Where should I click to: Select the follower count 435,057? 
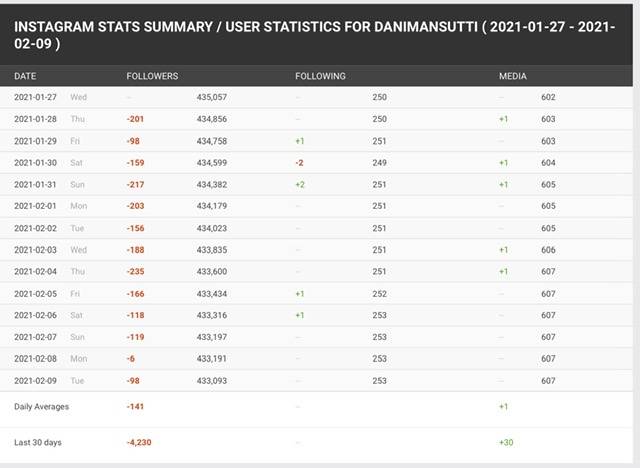(211, 97)
